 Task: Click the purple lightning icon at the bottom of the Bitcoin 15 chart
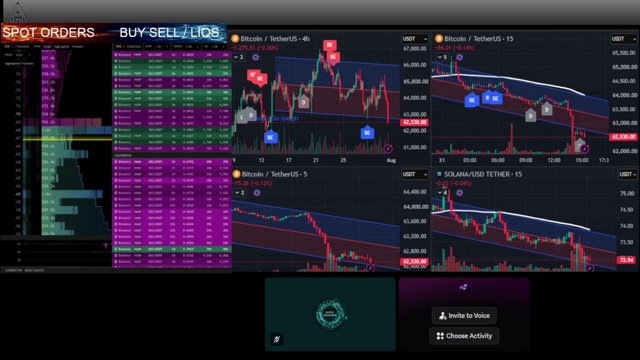click(x=585, y=149)
